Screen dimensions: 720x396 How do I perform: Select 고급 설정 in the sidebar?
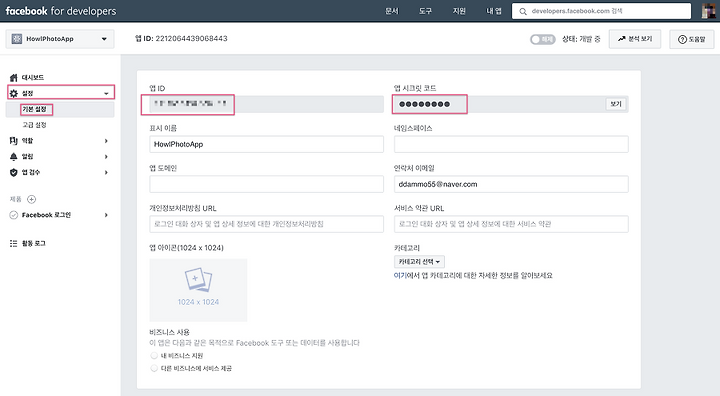click(x=35, y=125)
